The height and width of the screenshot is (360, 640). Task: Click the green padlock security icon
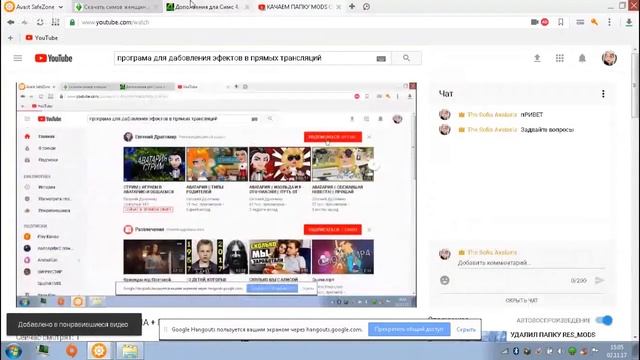(72, 22)
